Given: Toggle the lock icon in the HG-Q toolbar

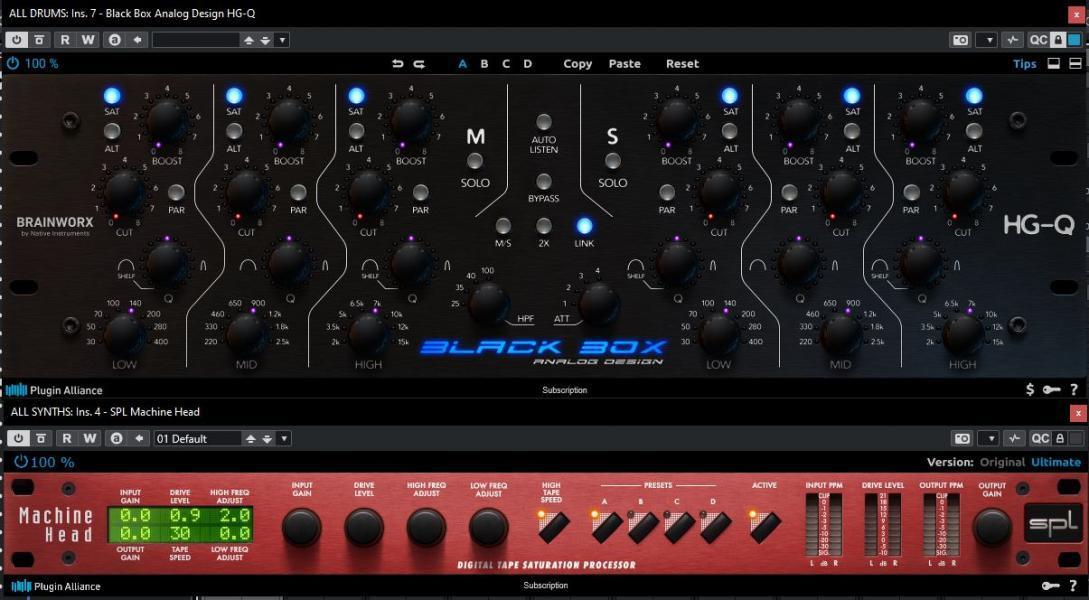Looking at the screenshot, I should tap(1058, 40).
